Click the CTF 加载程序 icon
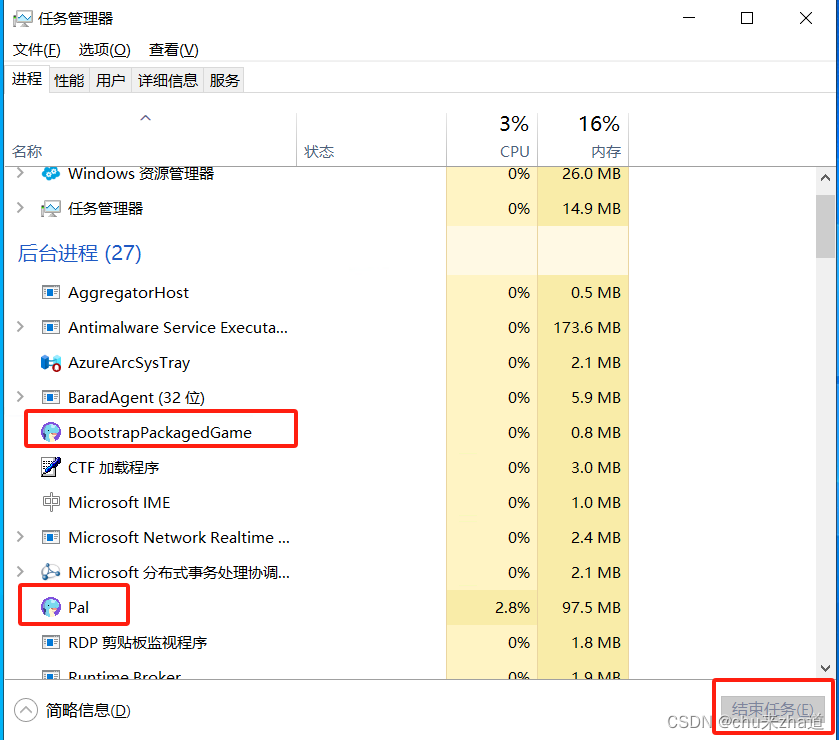Screen dimensions: 839x740 tap(51, 467)
